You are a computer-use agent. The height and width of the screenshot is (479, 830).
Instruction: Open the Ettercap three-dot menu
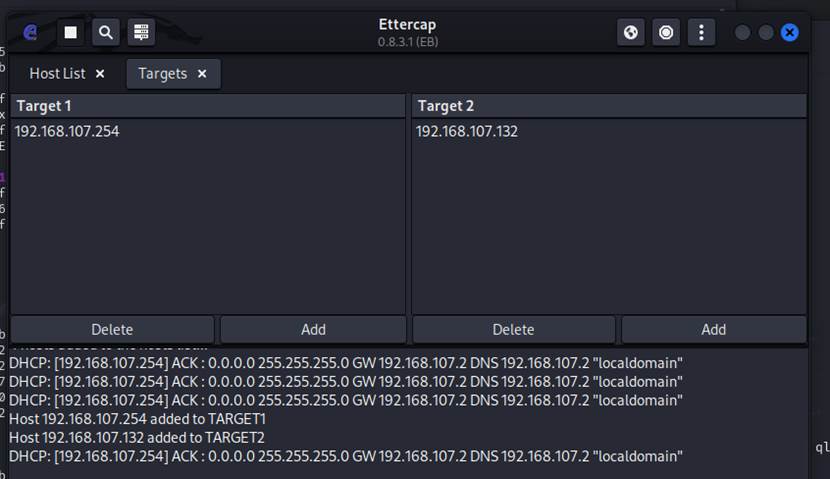(x=701, y=32)
